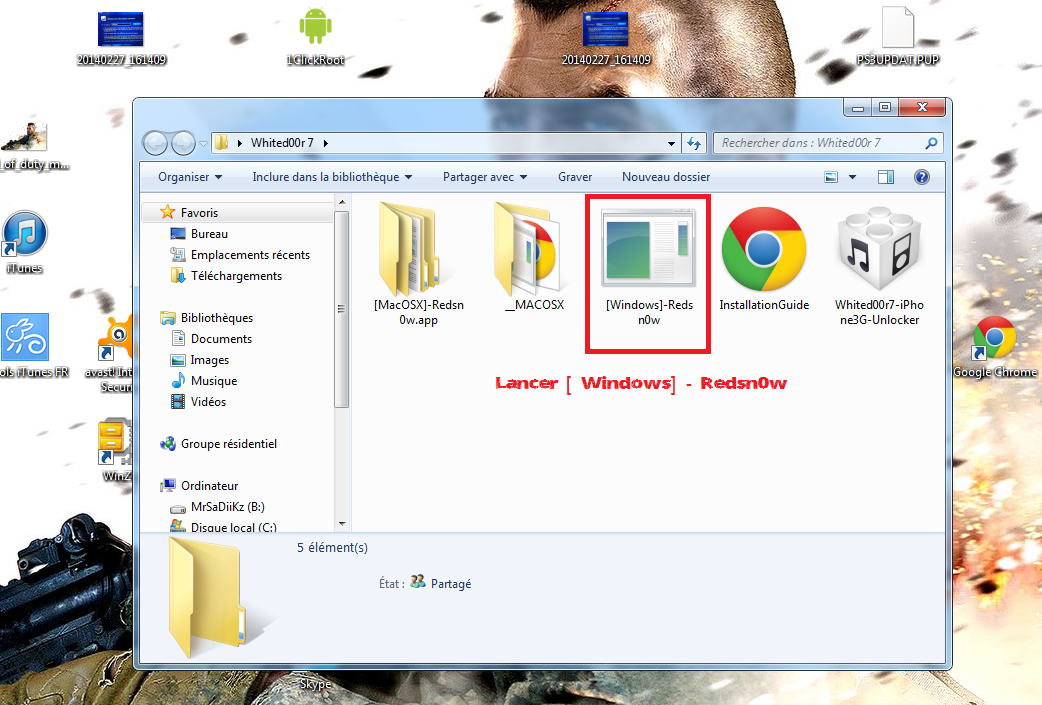Screen dimensions: 1042x705
Task: Select the [Windows]-Redsn0w application file
Action: click(x=649, y=266)
